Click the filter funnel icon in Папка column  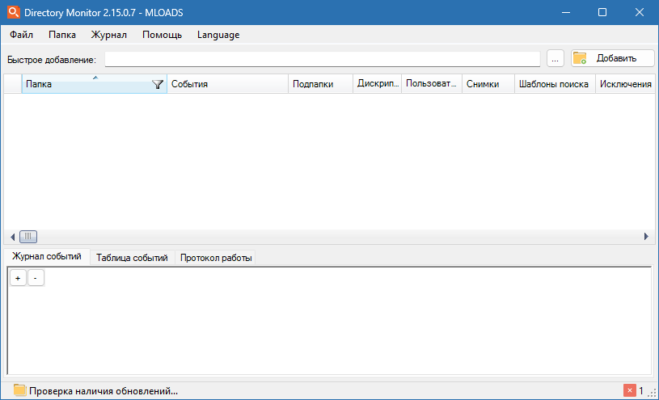pos(158,85)
